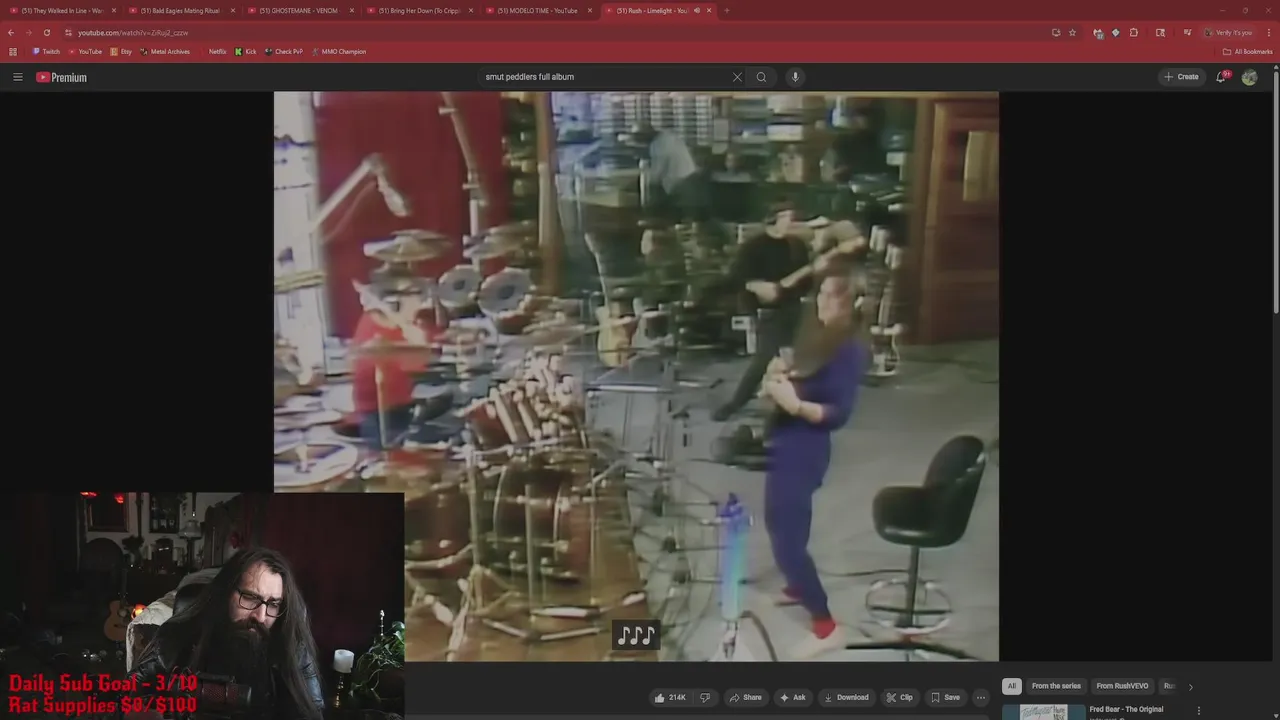Open YouTube bookmark in bookmarks bar
Screen dimensions: 1280x720
point(85,51)
